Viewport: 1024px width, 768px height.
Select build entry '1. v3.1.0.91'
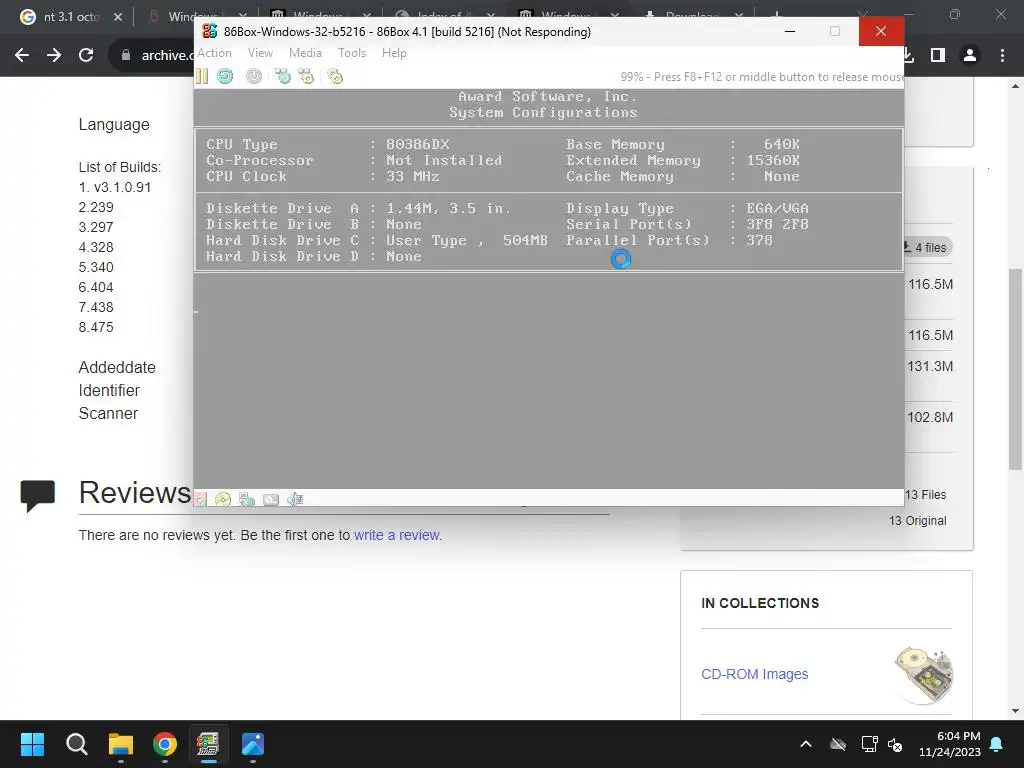click(115, 187)
